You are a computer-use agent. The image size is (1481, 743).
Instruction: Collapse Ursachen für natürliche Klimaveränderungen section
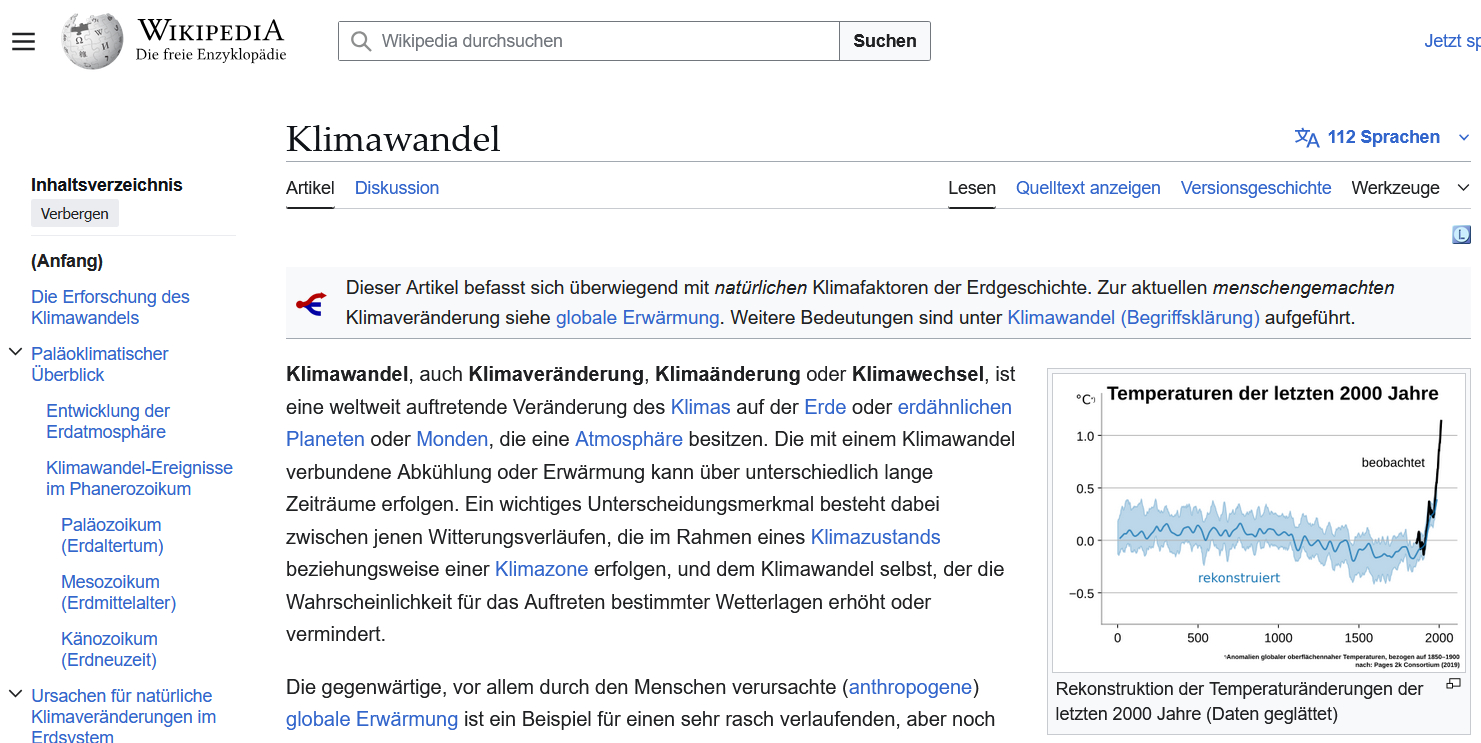16,695
